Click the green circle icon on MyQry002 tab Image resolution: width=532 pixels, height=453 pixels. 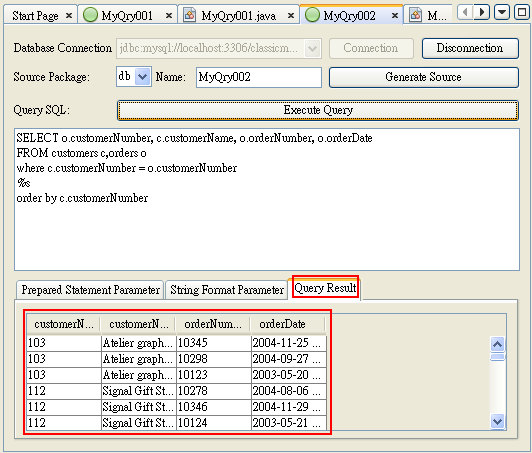coord(312,15)
